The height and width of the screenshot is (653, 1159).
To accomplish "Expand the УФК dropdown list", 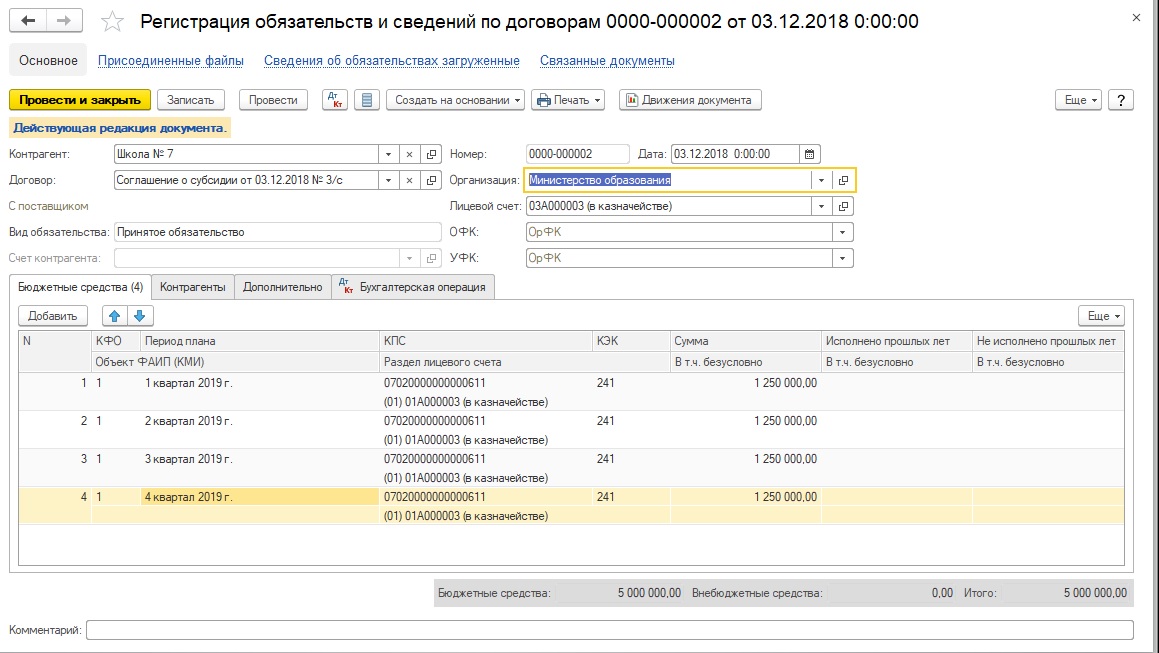I will pos(843,258).
